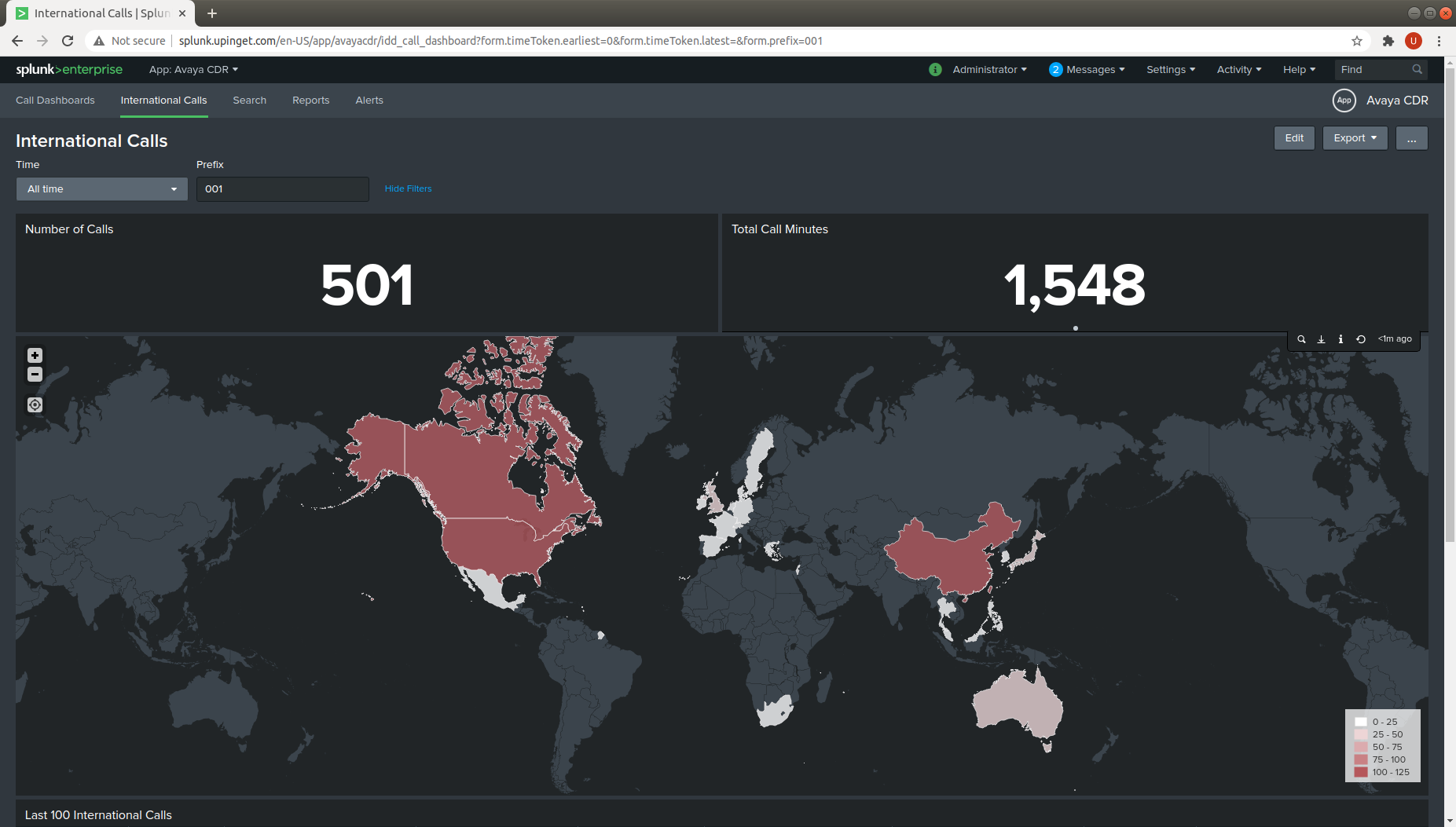1456x827 pixels.
Task: Click the Not secure warning icon
Action: [x=99, y=41]
